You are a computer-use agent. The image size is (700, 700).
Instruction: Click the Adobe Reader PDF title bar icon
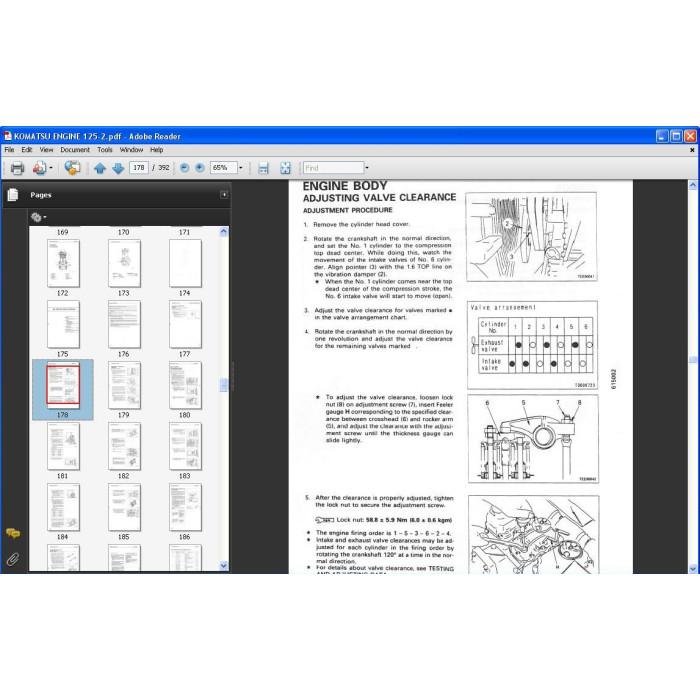click(8, 136)
